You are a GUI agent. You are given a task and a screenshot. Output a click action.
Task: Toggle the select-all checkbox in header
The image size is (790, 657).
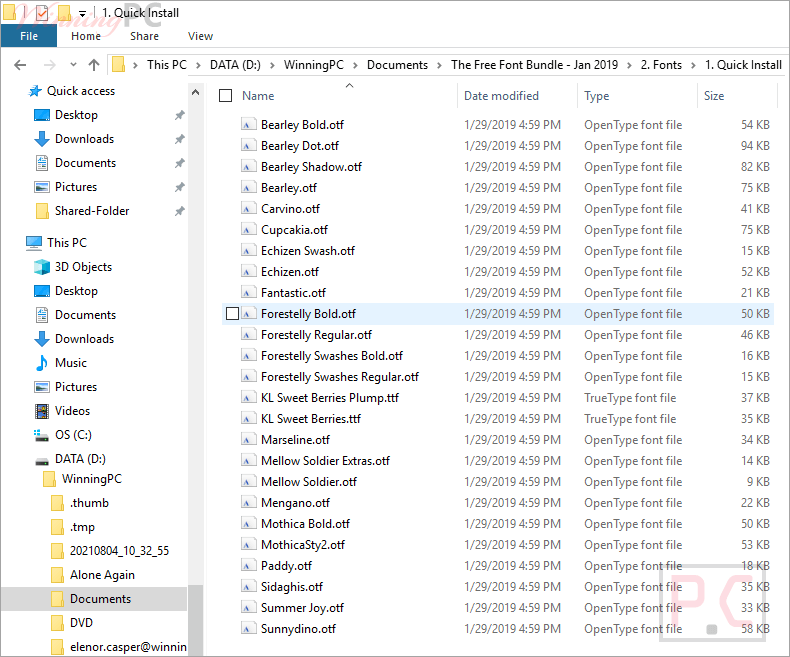tap(226, 96)
